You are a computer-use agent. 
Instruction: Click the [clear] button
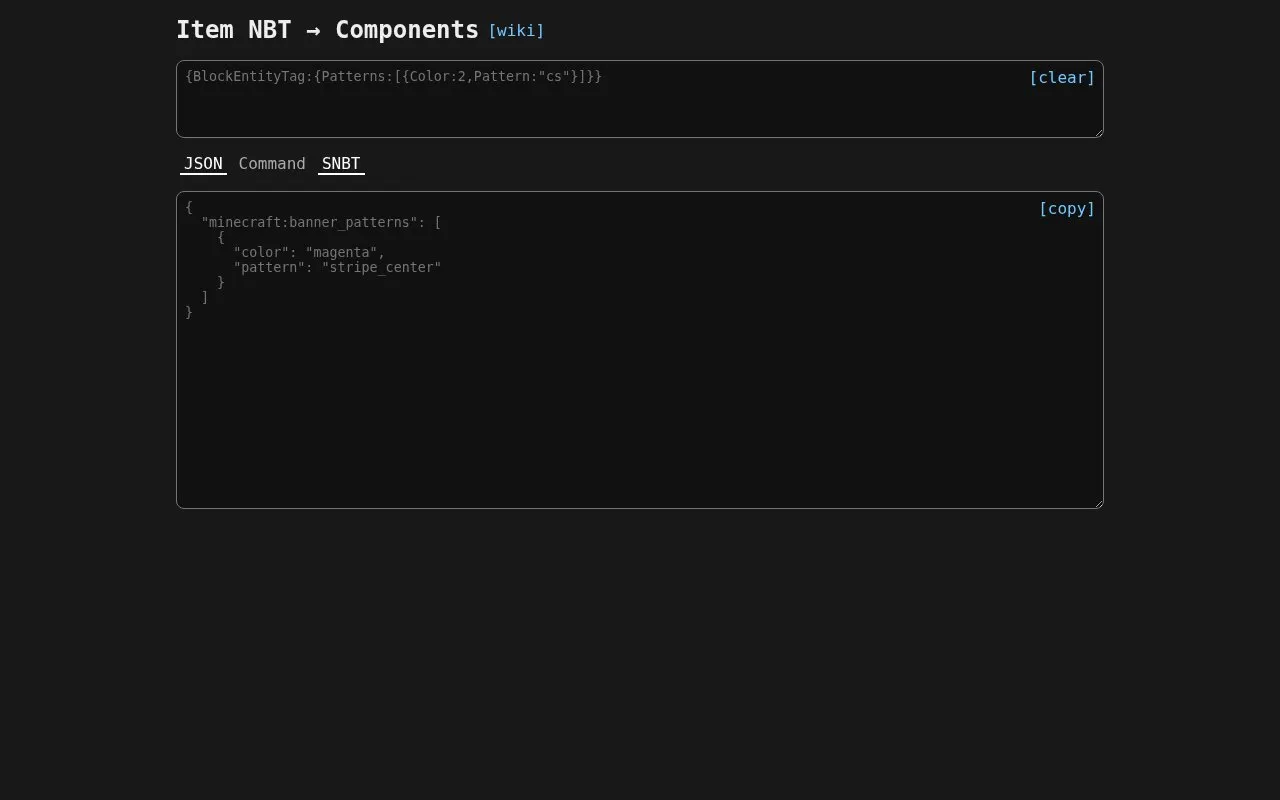[1062, 78]
